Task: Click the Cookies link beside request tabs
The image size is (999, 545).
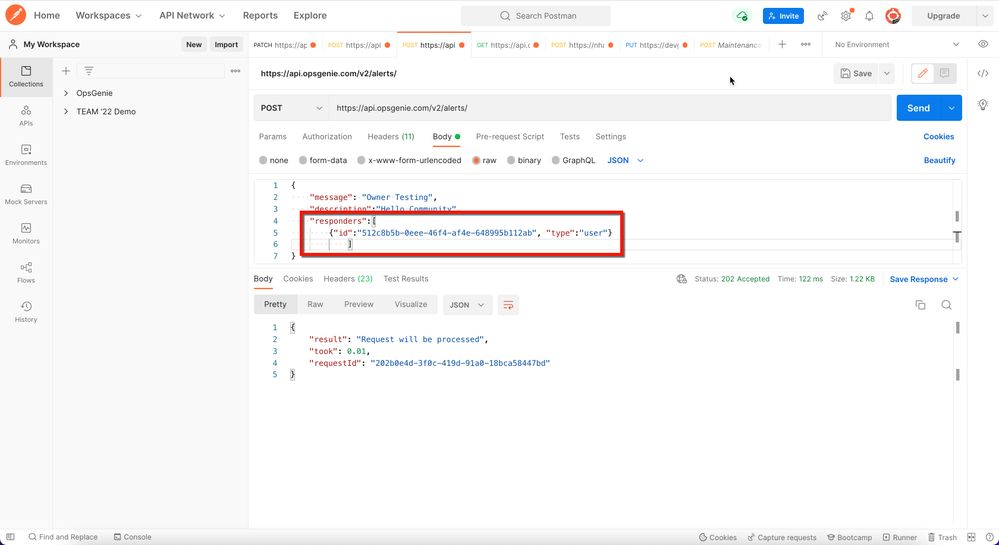Action: tap(938, 136)
